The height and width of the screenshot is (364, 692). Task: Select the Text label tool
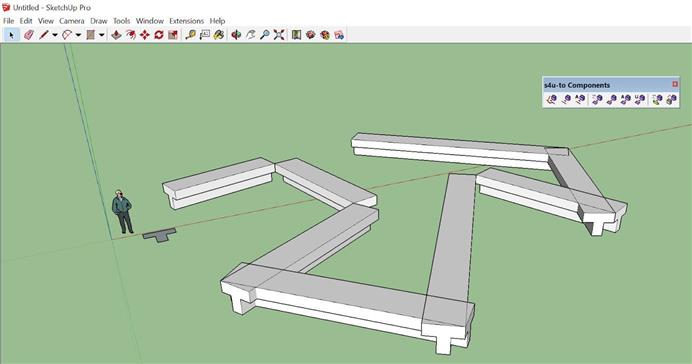204,35
